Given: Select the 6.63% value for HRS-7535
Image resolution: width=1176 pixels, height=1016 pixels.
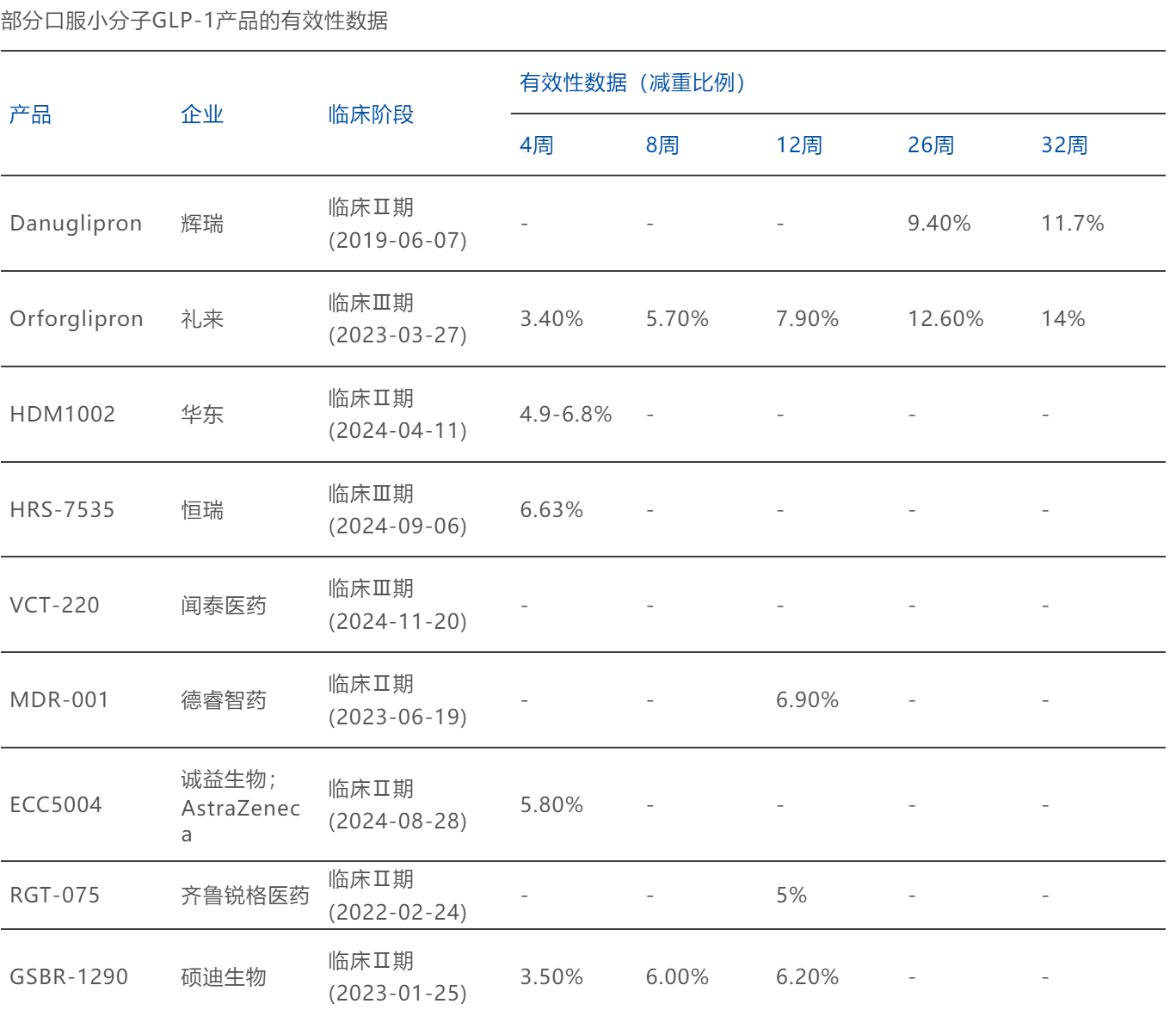Looking at the screenshot, I should pyautogui.click(x=551, y=510).
